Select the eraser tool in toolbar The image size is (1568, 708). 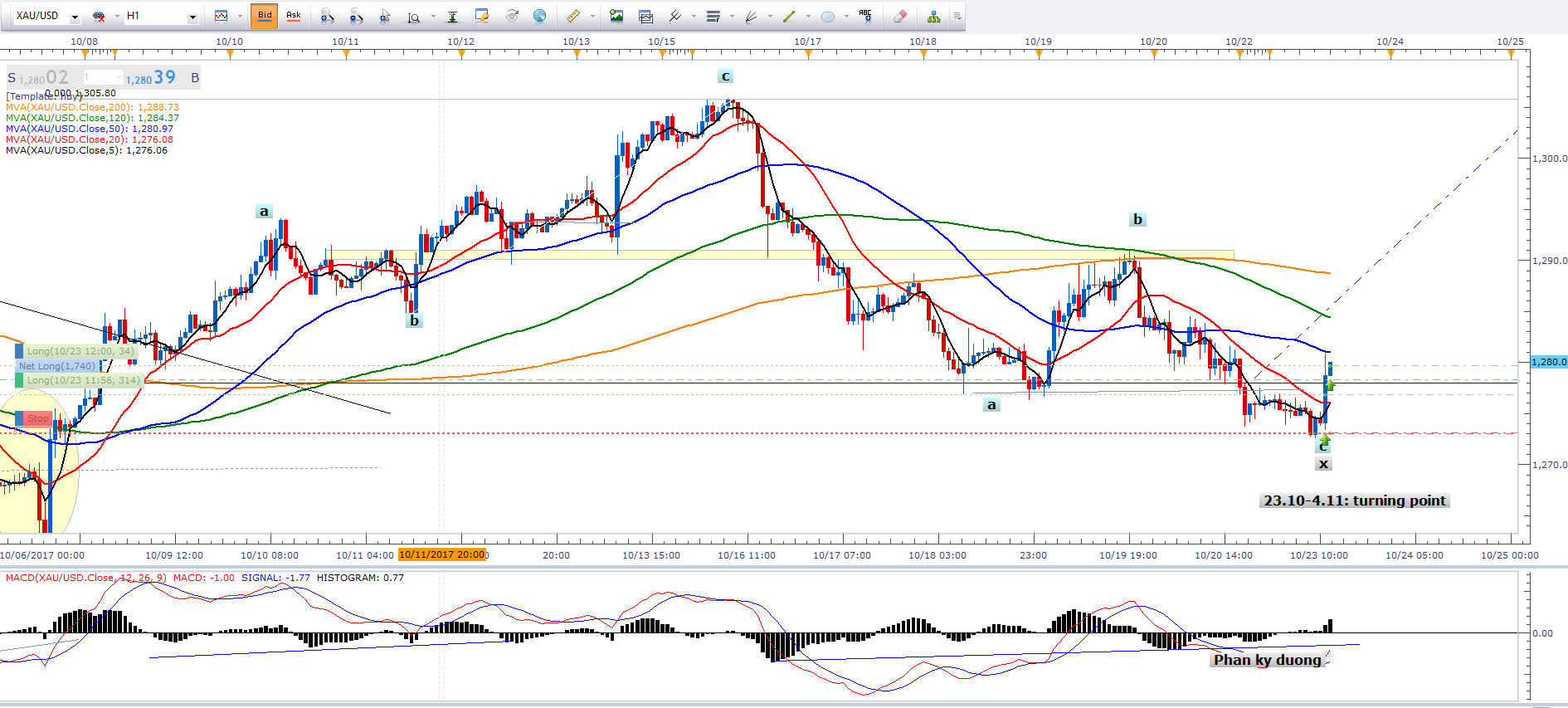tap(900, 16)
